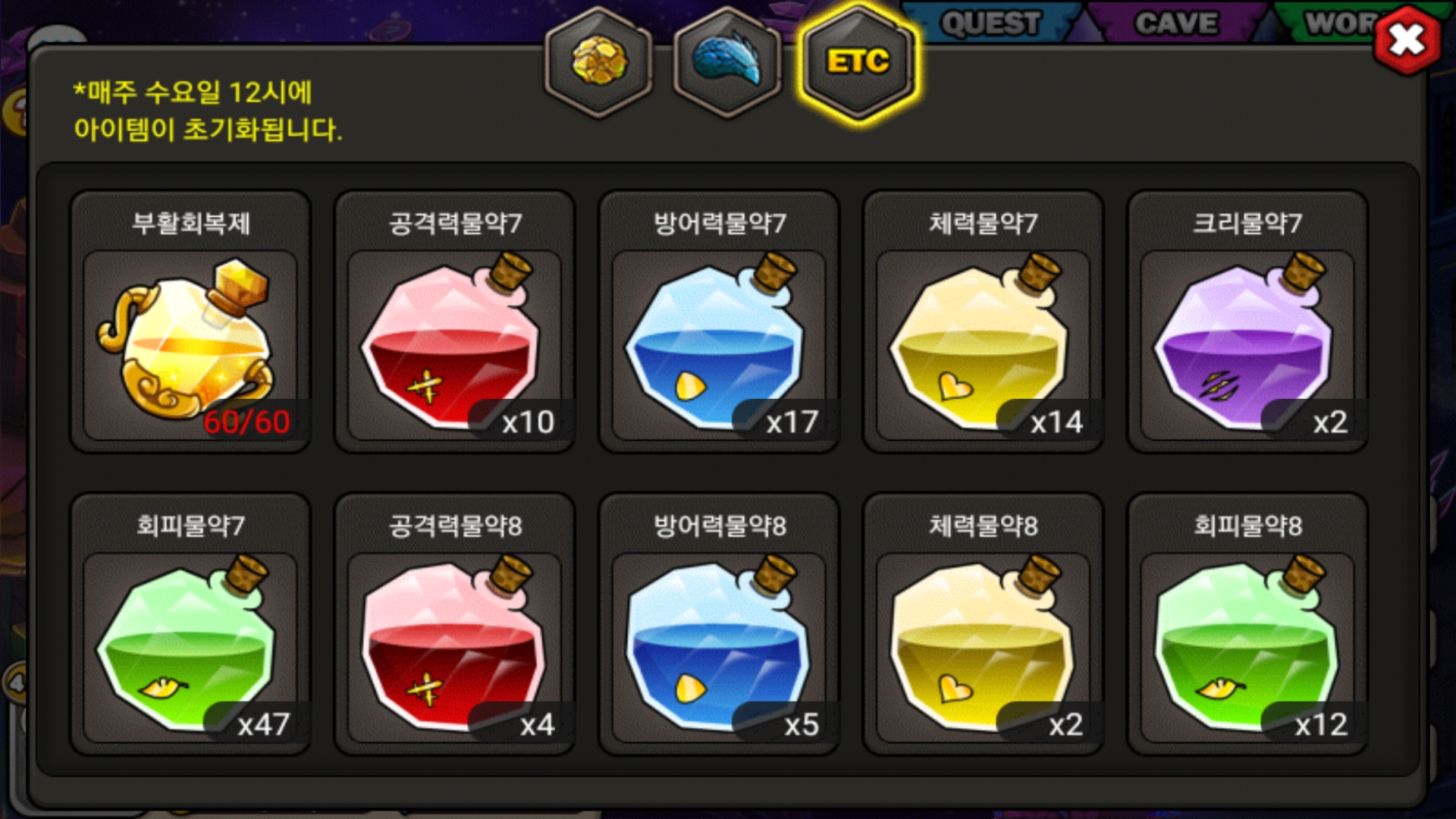Click the x47 quantity on 회피물약7
Viewport: 1456px width, 819px height.
click(x=263, y=724)
